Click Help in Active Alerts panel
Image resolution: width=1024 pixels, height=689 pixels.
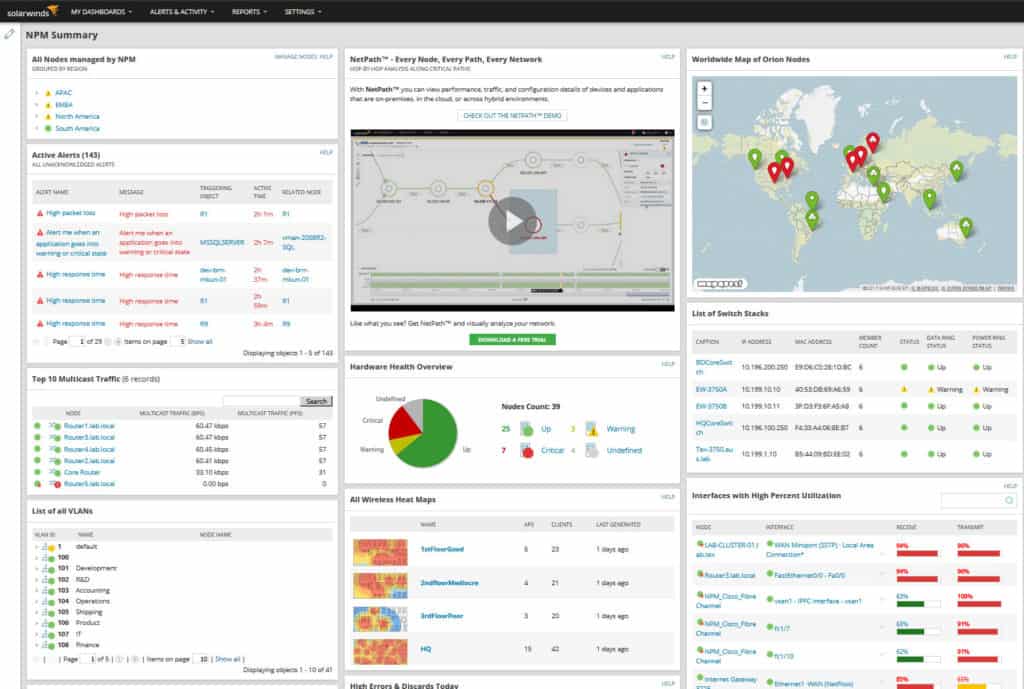326,152
